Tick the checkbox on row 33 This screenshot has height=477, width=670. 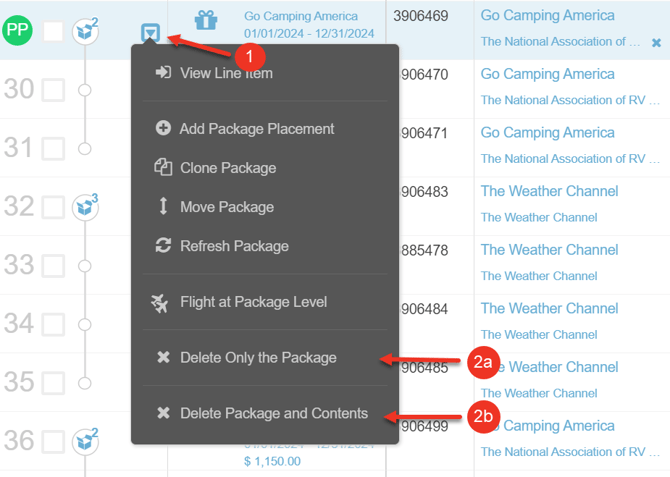[53, 265]
